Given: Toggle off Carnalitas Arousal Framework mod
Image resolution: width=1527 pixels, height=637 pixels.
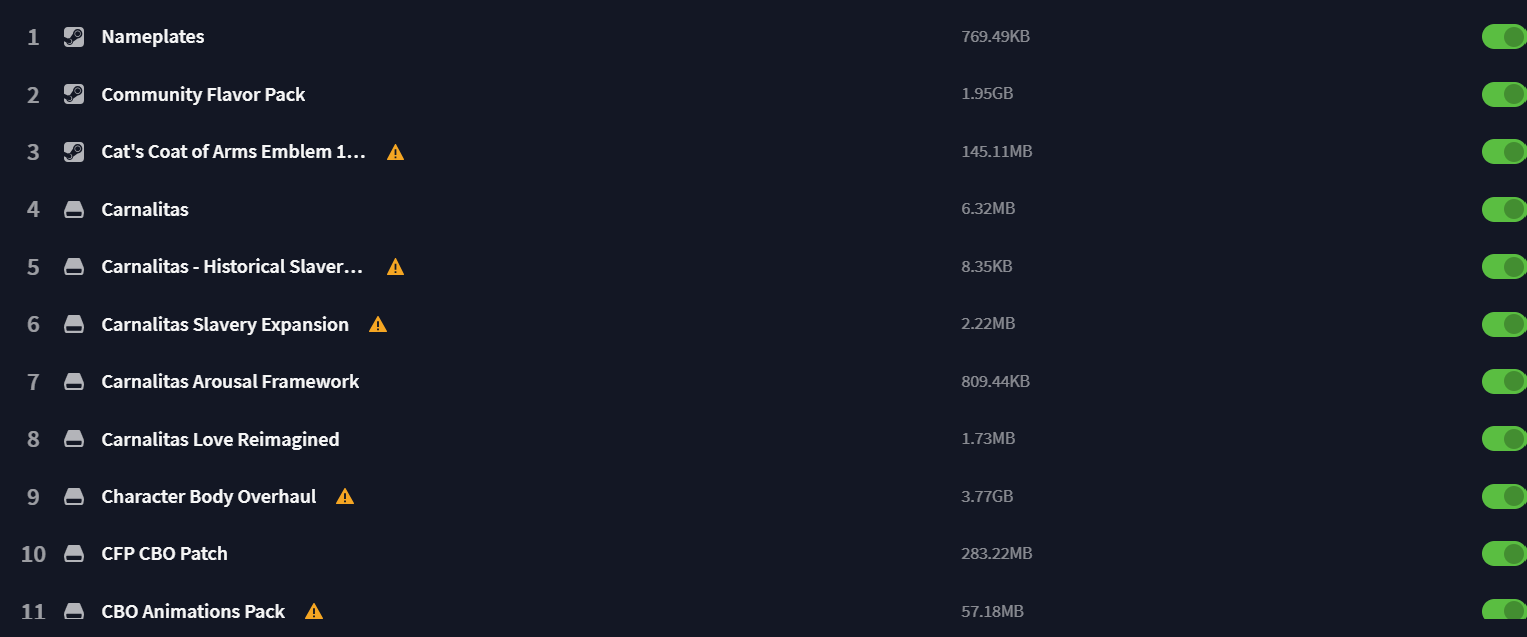Looking at the screenshot, I should (x=1503, y=381).
